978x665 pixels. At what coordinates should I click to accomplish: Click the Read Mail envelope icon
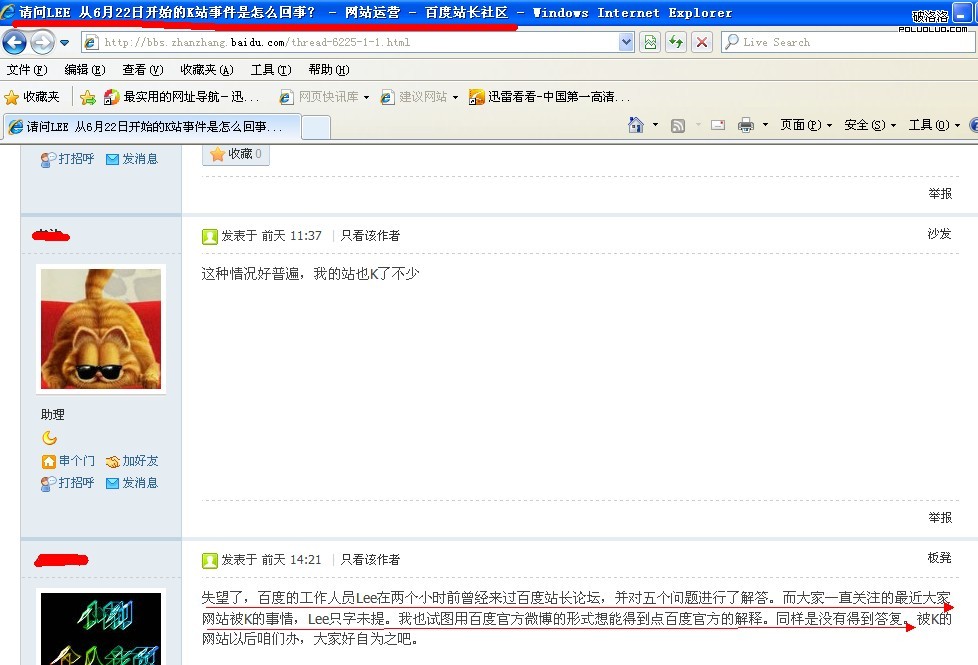(717, 125)
